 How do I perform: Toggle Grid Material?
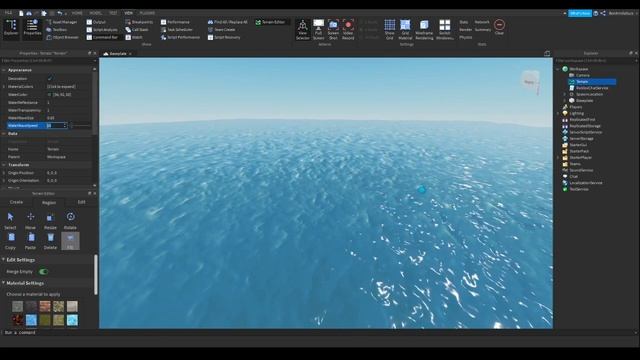[405, 29]
